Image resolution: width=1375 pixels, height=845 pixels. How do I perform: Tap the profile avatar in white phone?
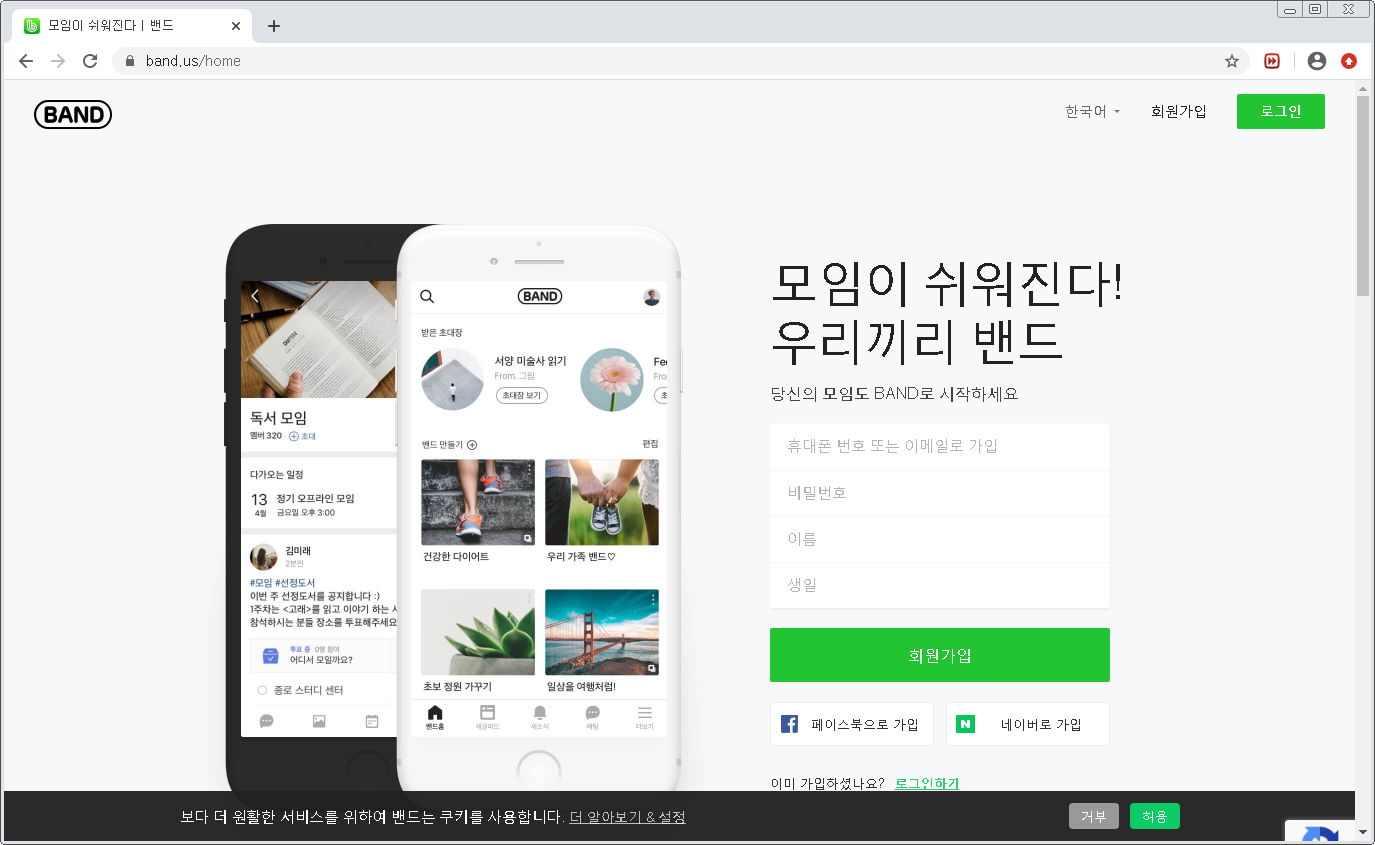click(652, 297)
